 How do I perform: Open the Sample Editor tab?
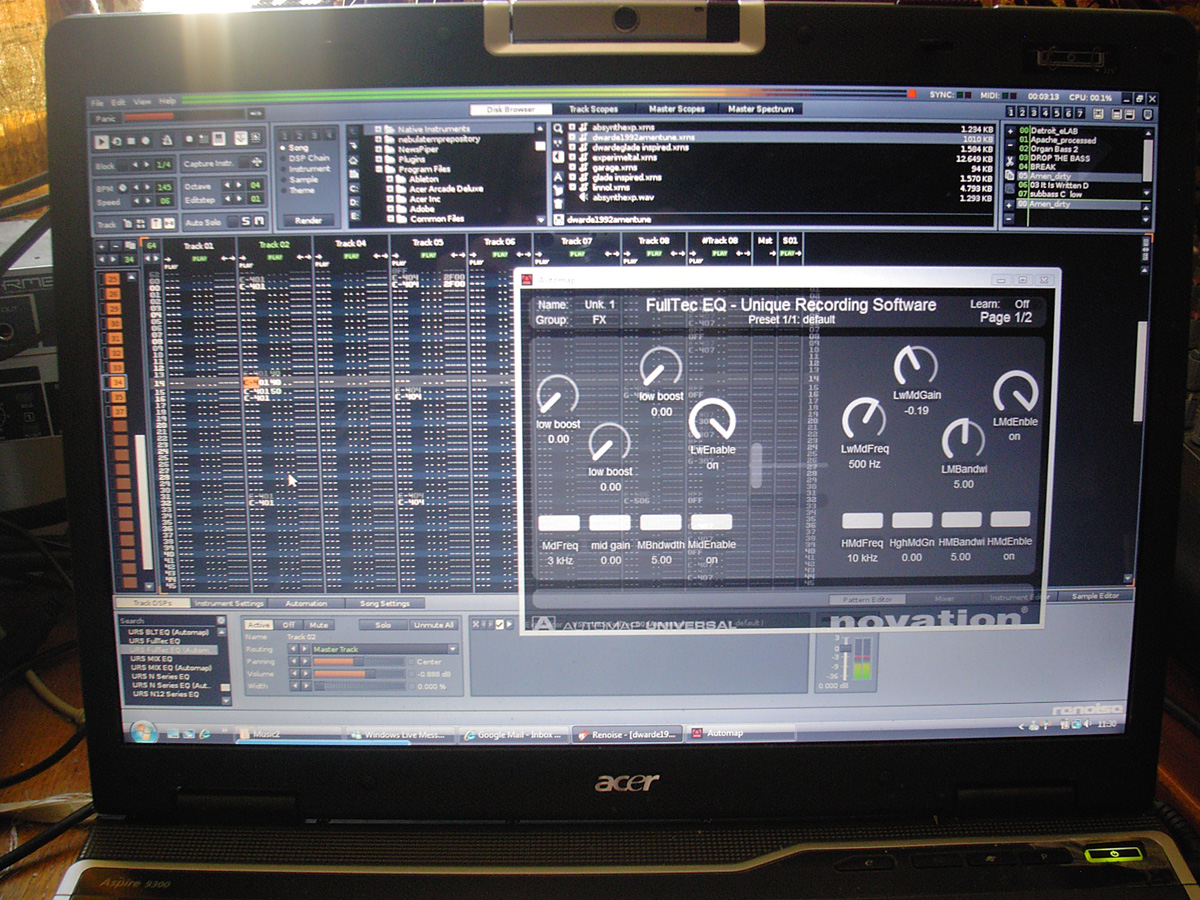point(1096,596)
